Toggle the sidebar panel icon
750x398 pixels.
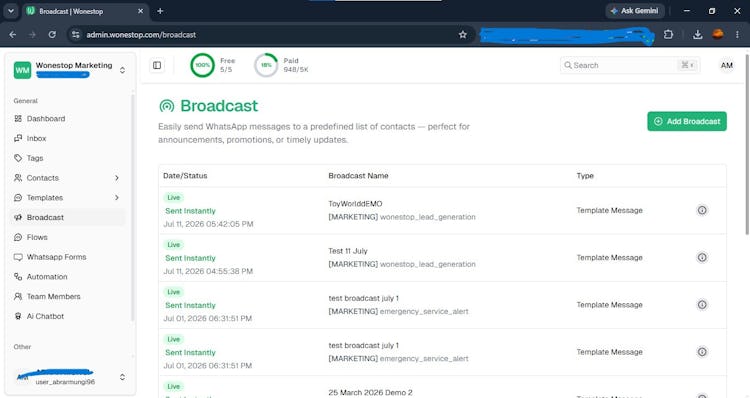[157, 66]
